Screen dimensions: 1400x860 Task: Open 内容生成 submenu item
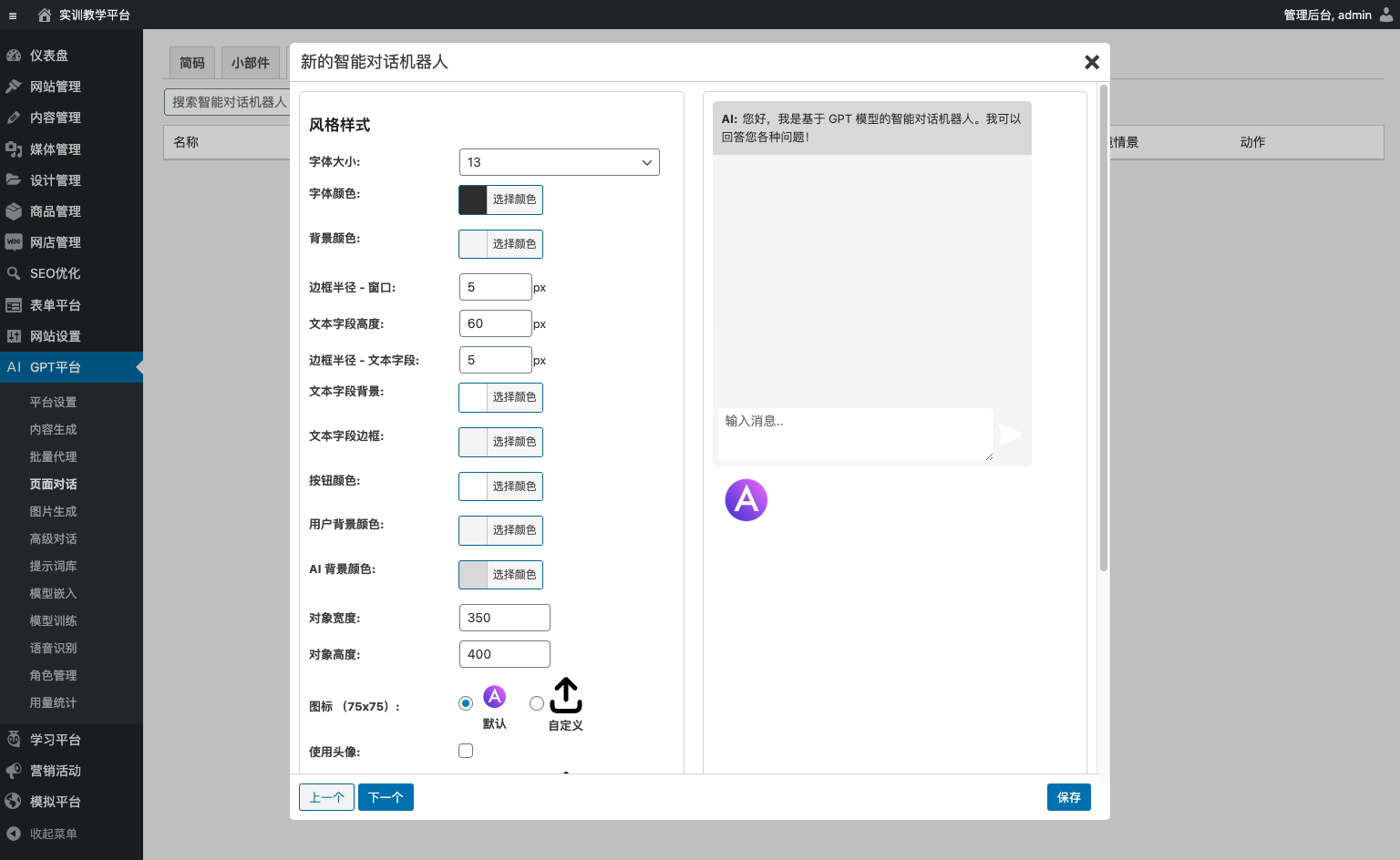coord(53,429)
